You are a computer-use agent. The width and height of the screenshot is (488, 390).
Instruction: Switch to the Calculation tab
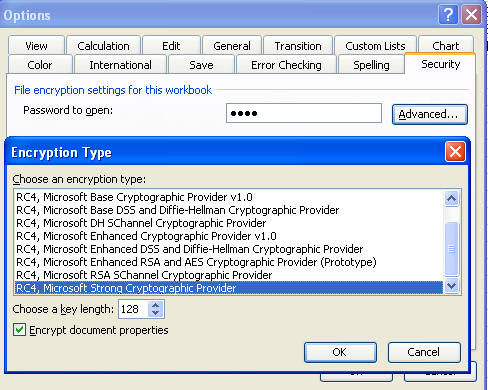click(x=103, y=45)
